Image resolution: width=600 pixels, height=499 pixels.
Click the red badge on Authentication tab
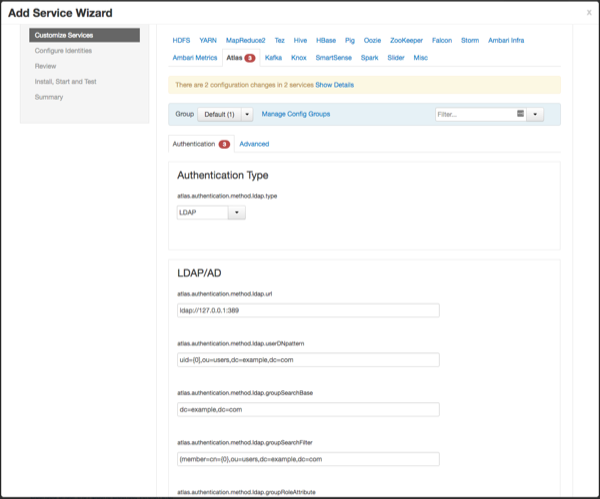(225, 144)
